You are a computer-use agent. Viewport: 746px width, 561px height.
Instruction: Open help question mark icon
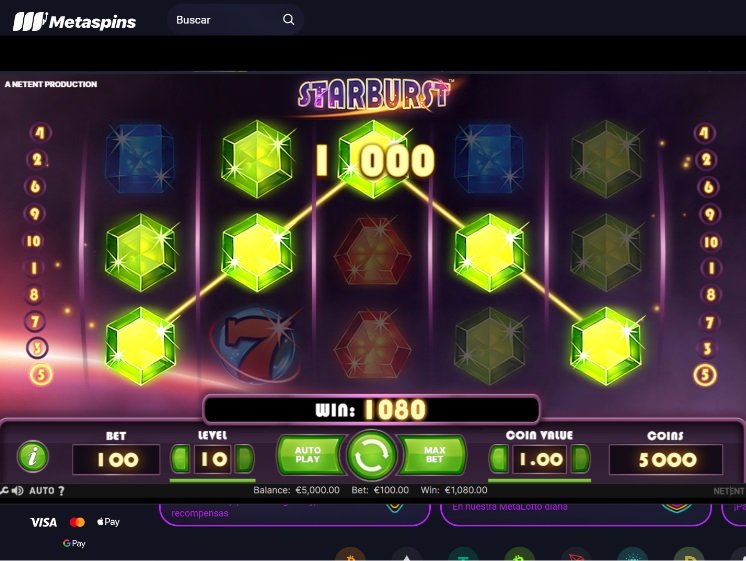pos(61,491)
